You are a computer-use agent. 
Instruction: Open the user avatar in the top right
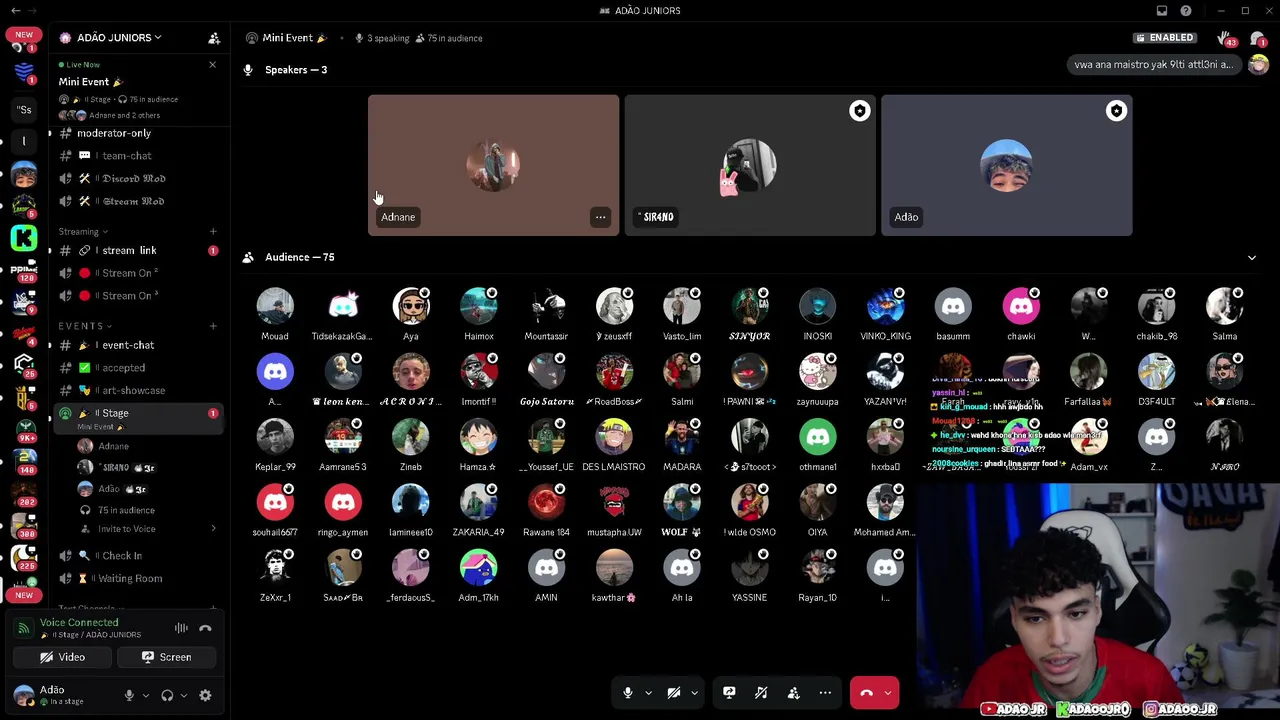pyautogui.click(x=1258, y=65)
